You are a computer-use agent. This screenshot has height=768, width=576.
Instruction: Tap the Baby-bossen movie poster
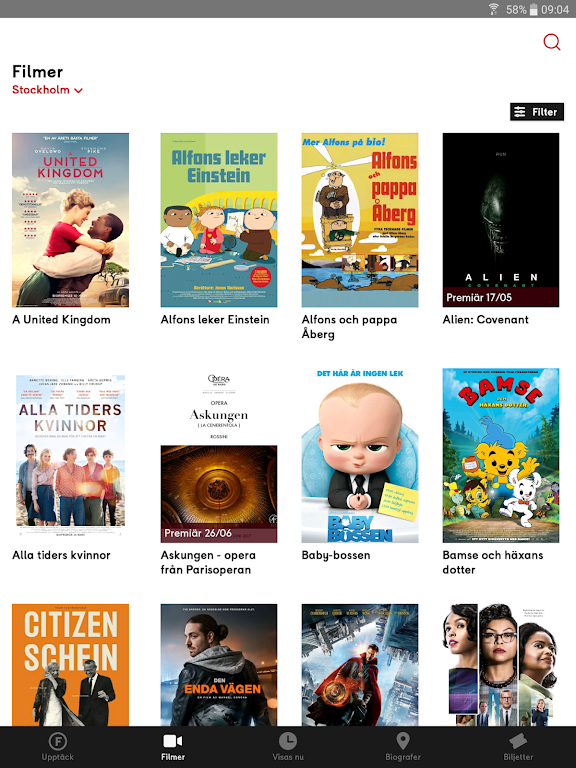click(x=360, y=456)
